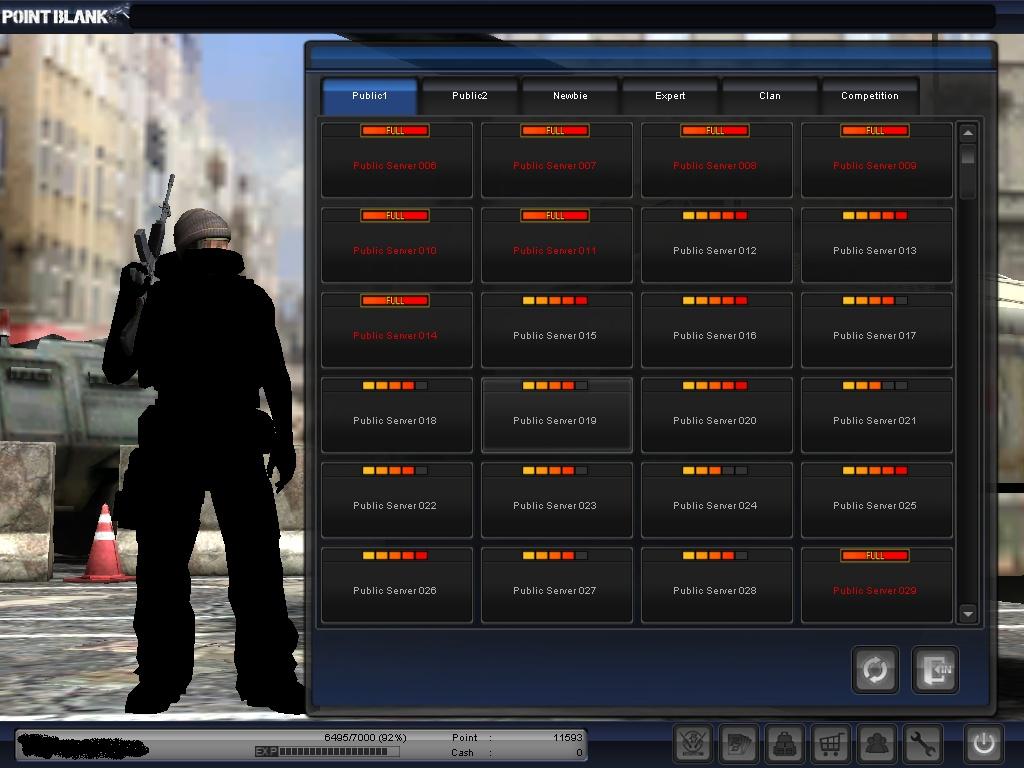1024x768 pixels.
Task: Open the backpack inventory
Action: 784,743
